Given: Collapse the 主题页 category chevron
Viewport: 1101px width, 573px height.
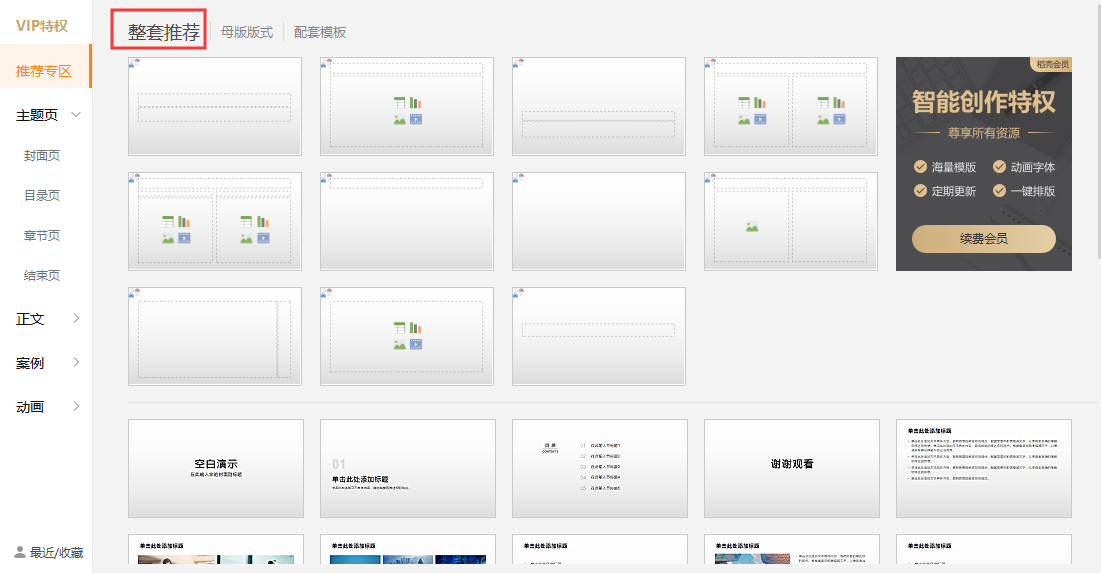Looking at the screenshot, I should click(x=76, y=114).
